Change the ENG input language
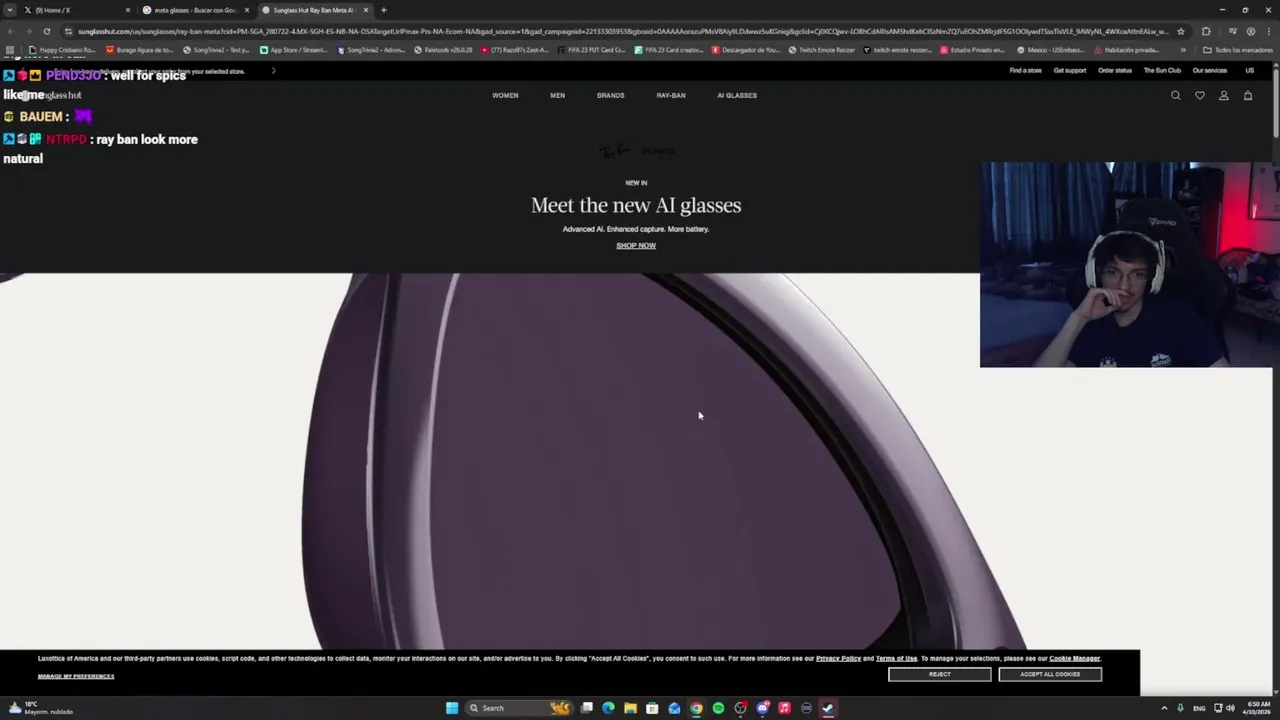 (x=1199, y=708)
